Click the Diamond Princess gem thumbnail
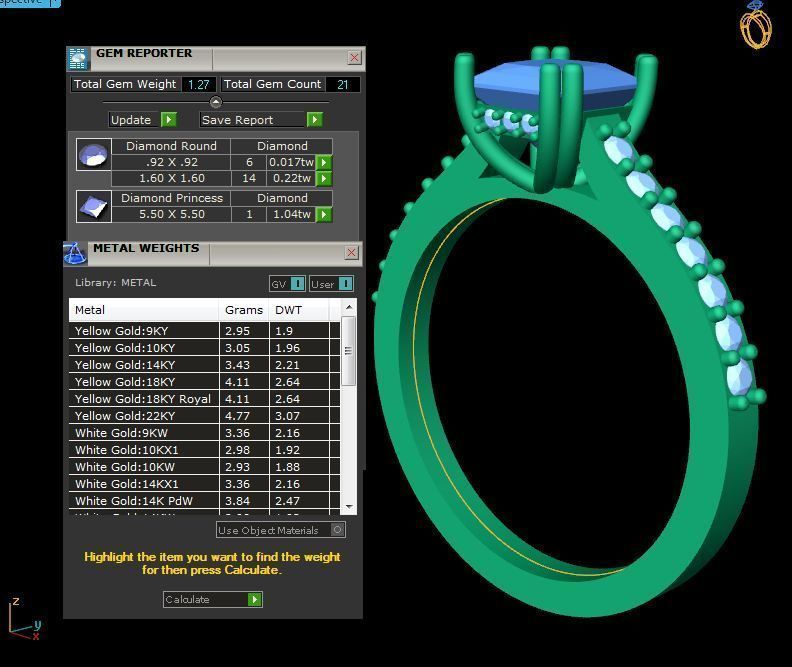 93,206
